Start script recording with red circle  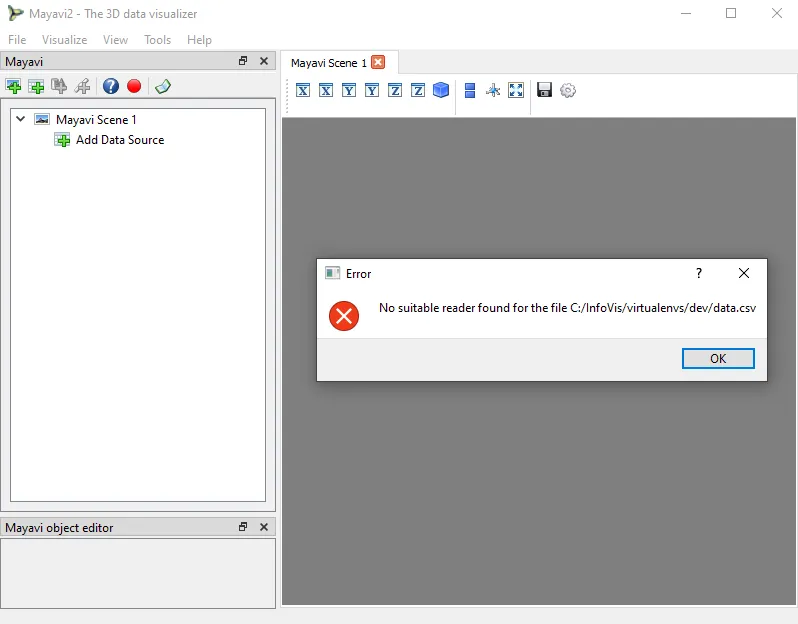click(134, 86)
